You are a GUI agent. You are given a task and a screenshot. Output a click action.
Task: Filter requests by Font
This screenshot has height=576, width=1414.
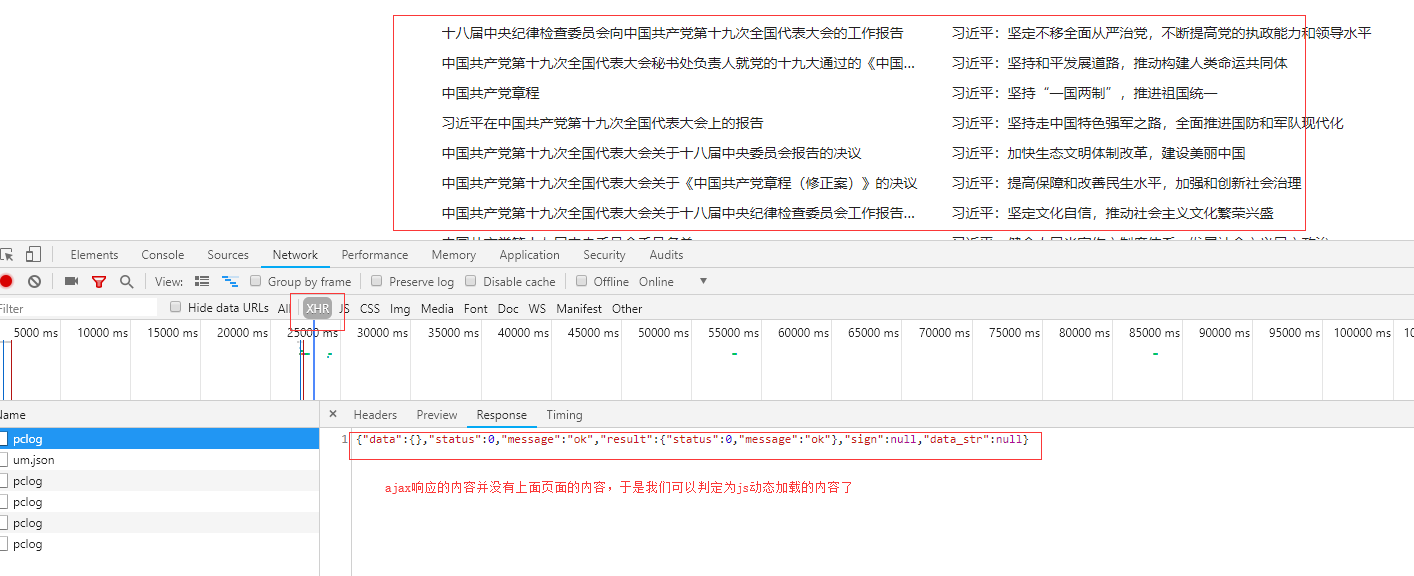pyautogui.click(x=476, y=309)
